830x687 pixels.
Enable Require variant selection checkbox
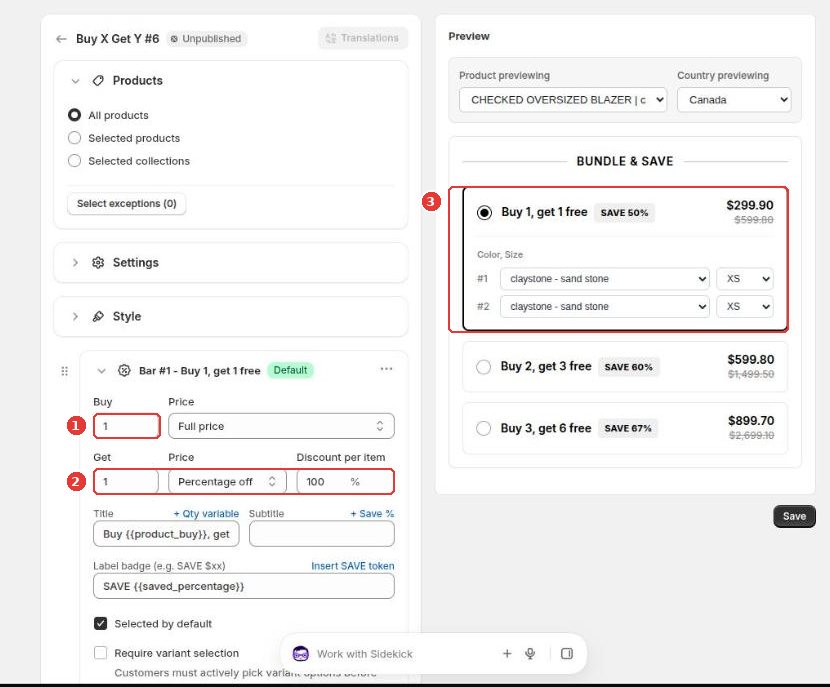point(101,653)
